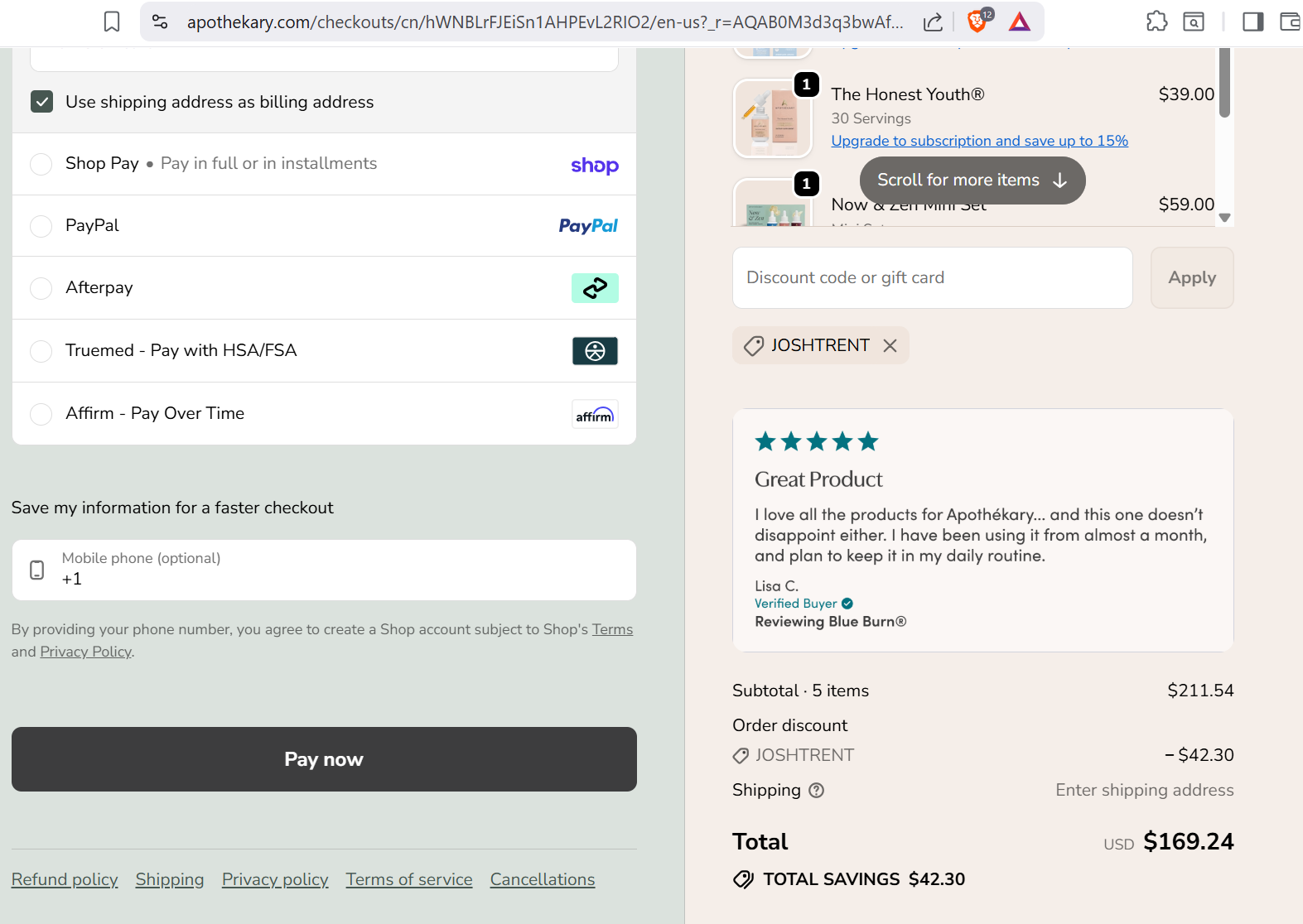Click the review title Great Product

pyautogui.click(x=818, y=479)
